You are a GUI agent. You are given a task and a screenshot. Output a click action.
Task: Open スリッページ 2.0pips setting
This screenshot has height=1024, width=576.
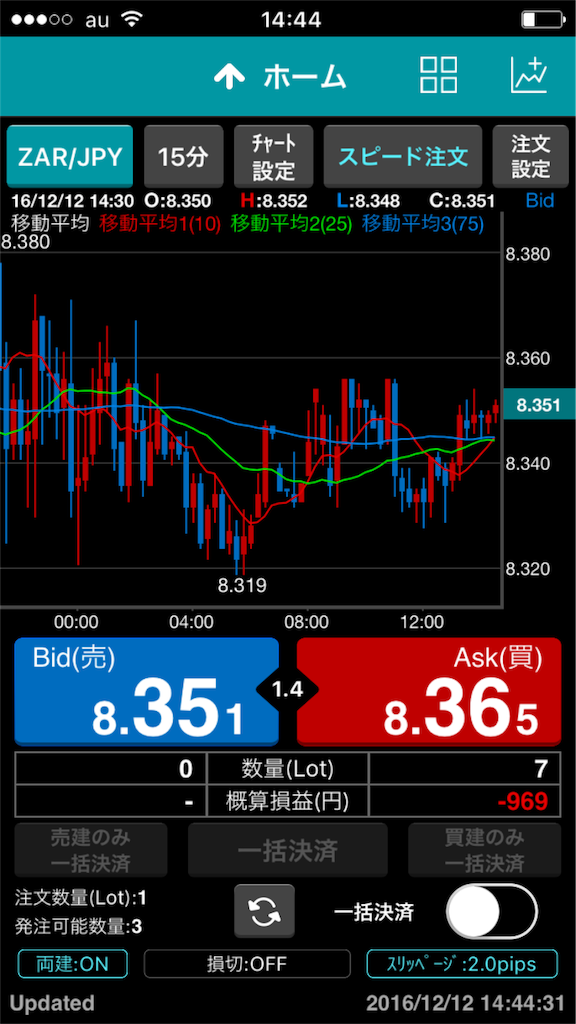[x=462, y=963]
